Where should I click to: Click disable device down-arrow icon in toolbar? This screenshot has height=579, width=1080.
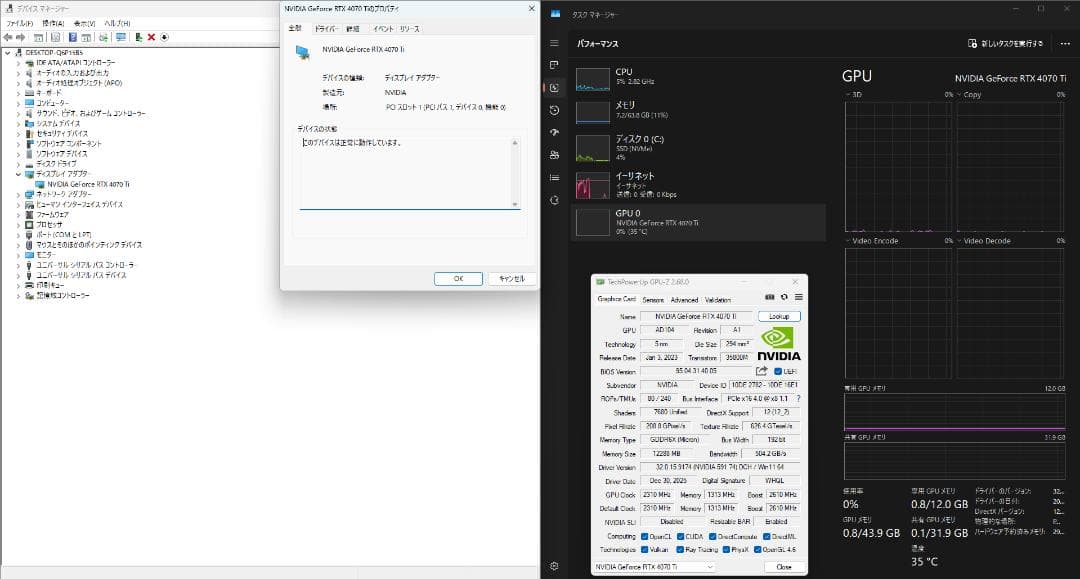click(x=164, y=37)
